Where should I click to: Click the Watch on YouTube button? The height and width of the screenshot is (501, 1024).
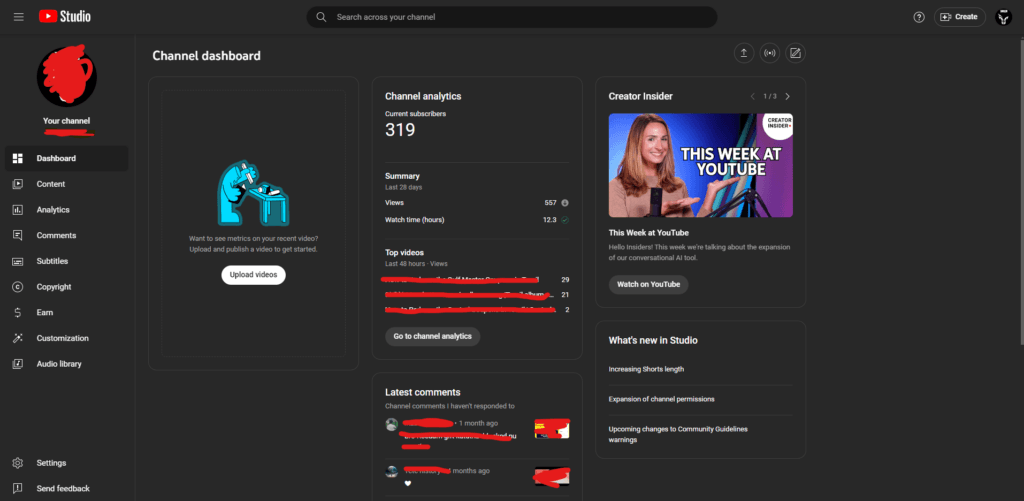click(x=648, y=285)
